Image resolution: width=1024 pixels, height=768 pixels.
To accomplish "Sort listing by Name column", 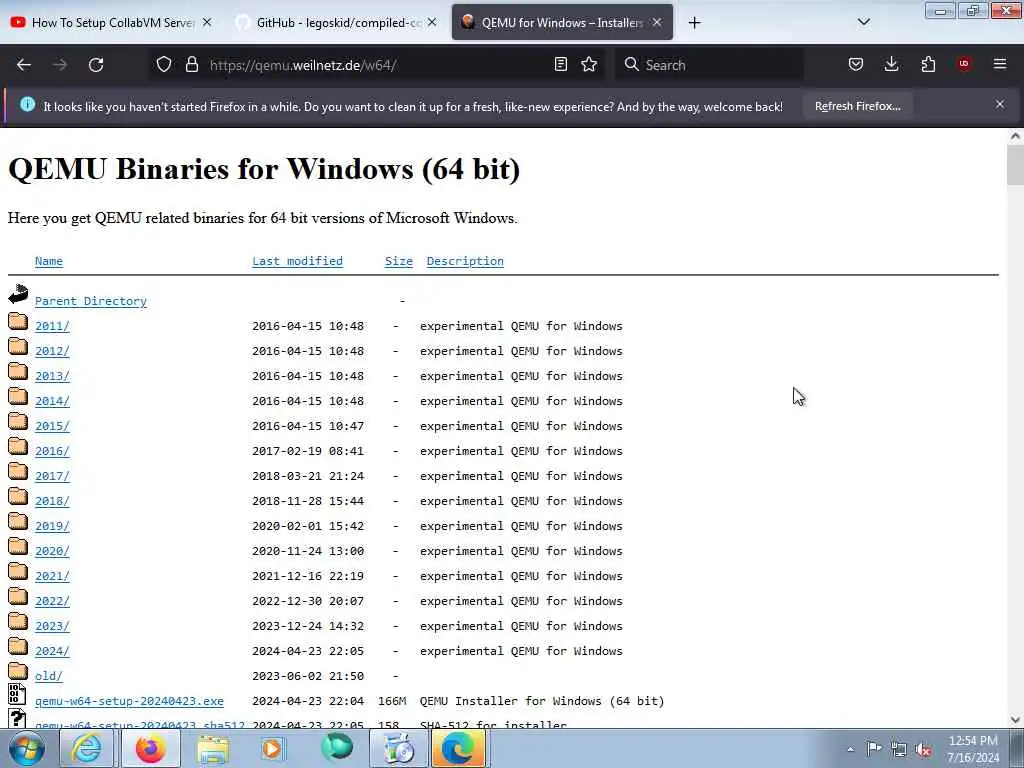I will click(49, 261).
